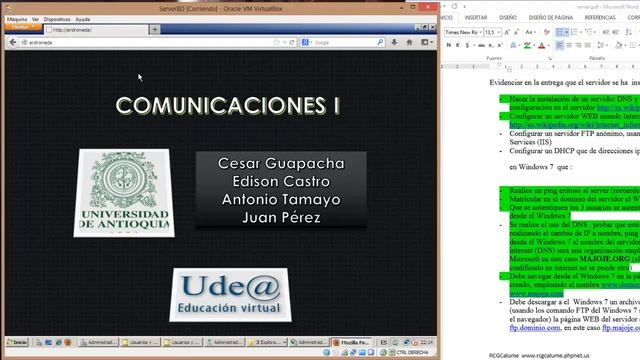
Task: Open font size dropdown 13,5
Action: [499, 32]
